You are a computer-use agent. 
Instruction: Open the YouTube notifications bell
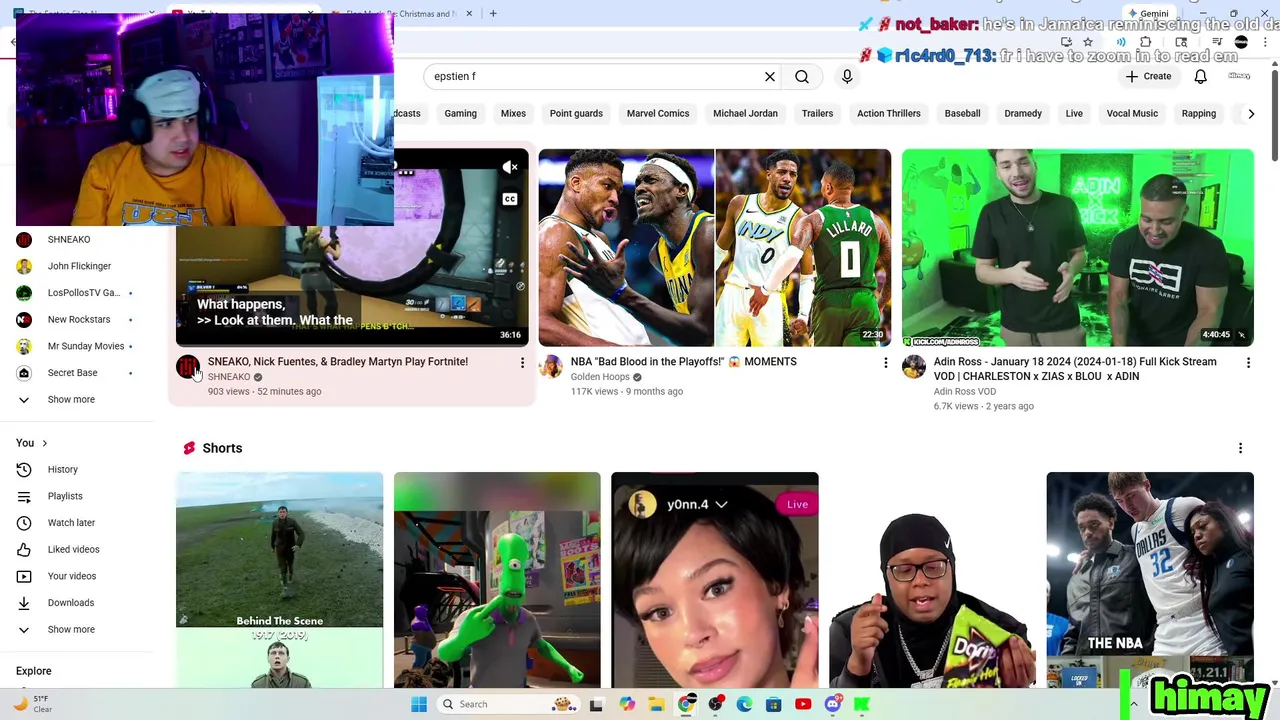coord(1201,77)
